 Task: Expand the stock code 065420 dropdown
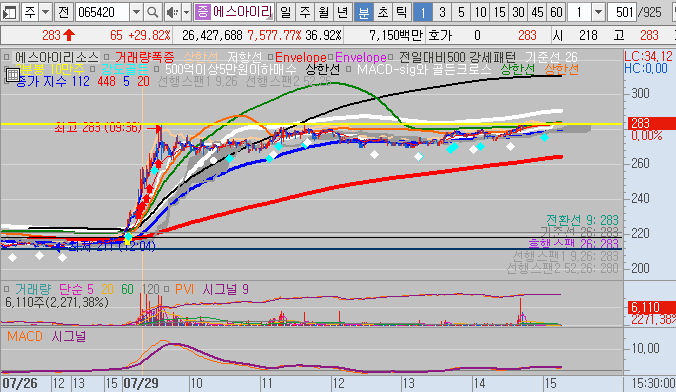coord(136,12)
